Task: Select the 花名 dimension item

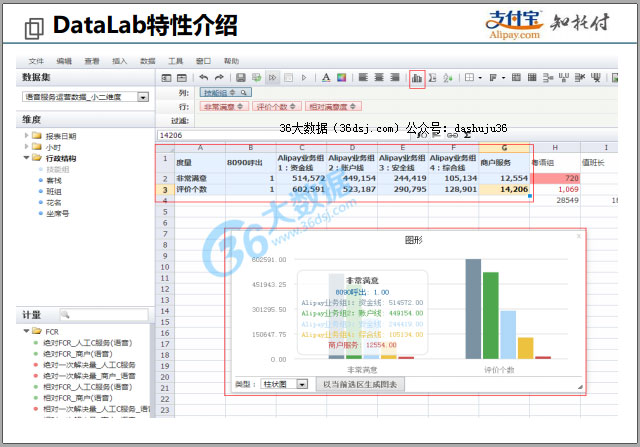Action: tap(53, 202)
